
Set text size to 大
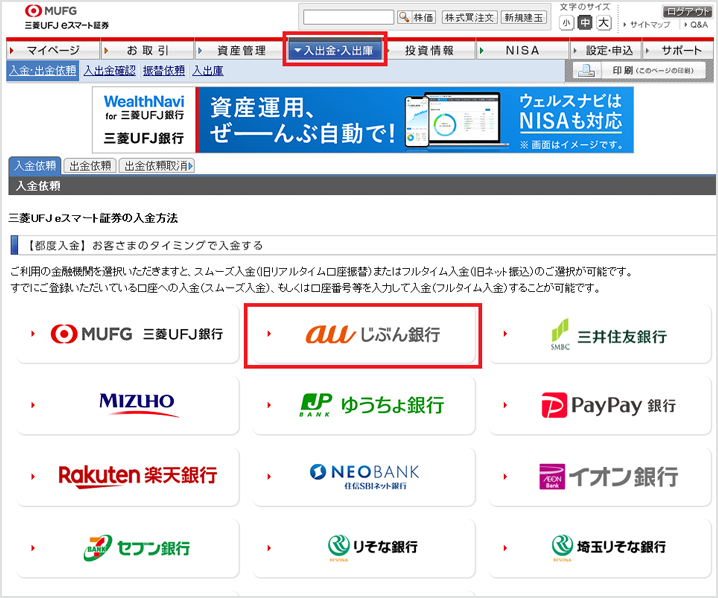point(603,23)
